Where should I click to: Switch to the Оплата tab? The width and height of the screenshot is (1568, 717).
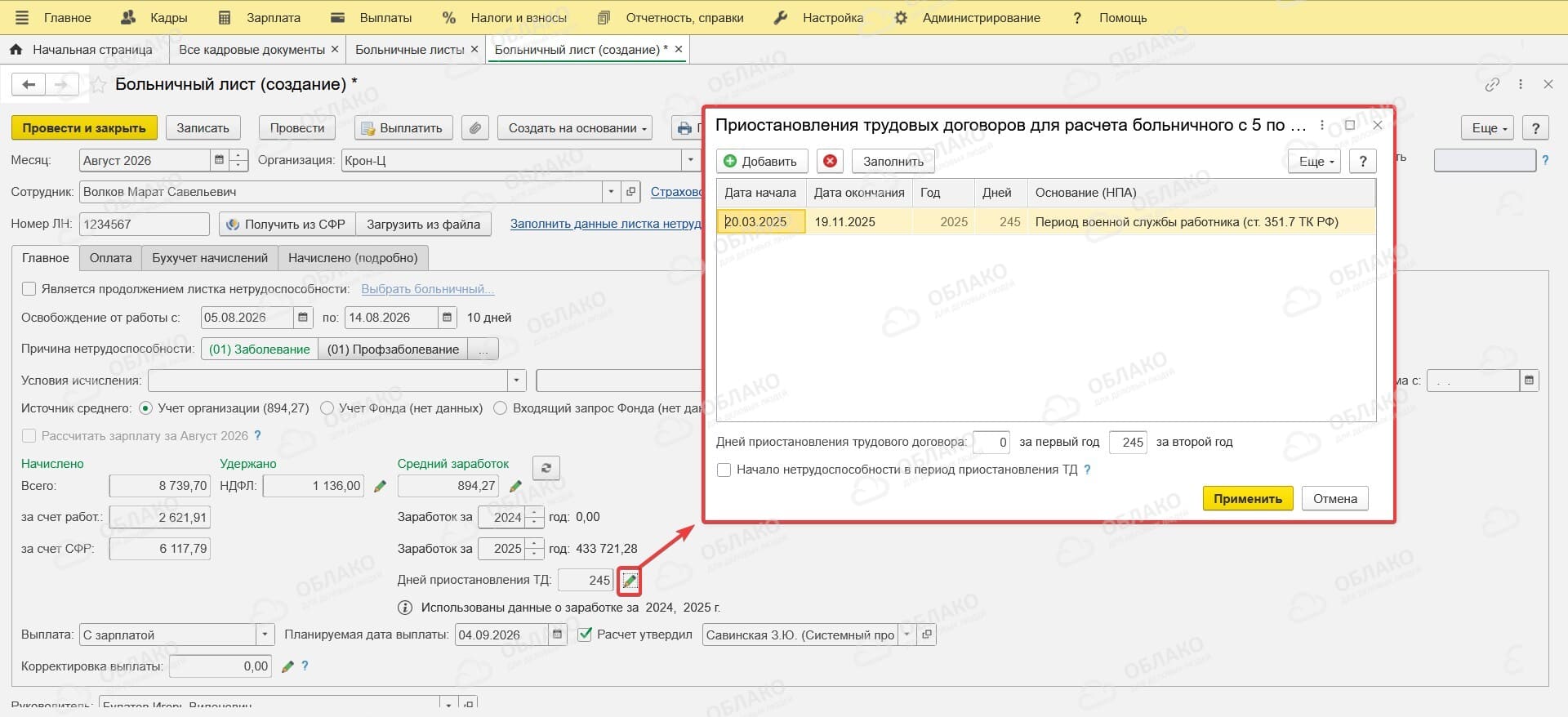coord(110,258)
